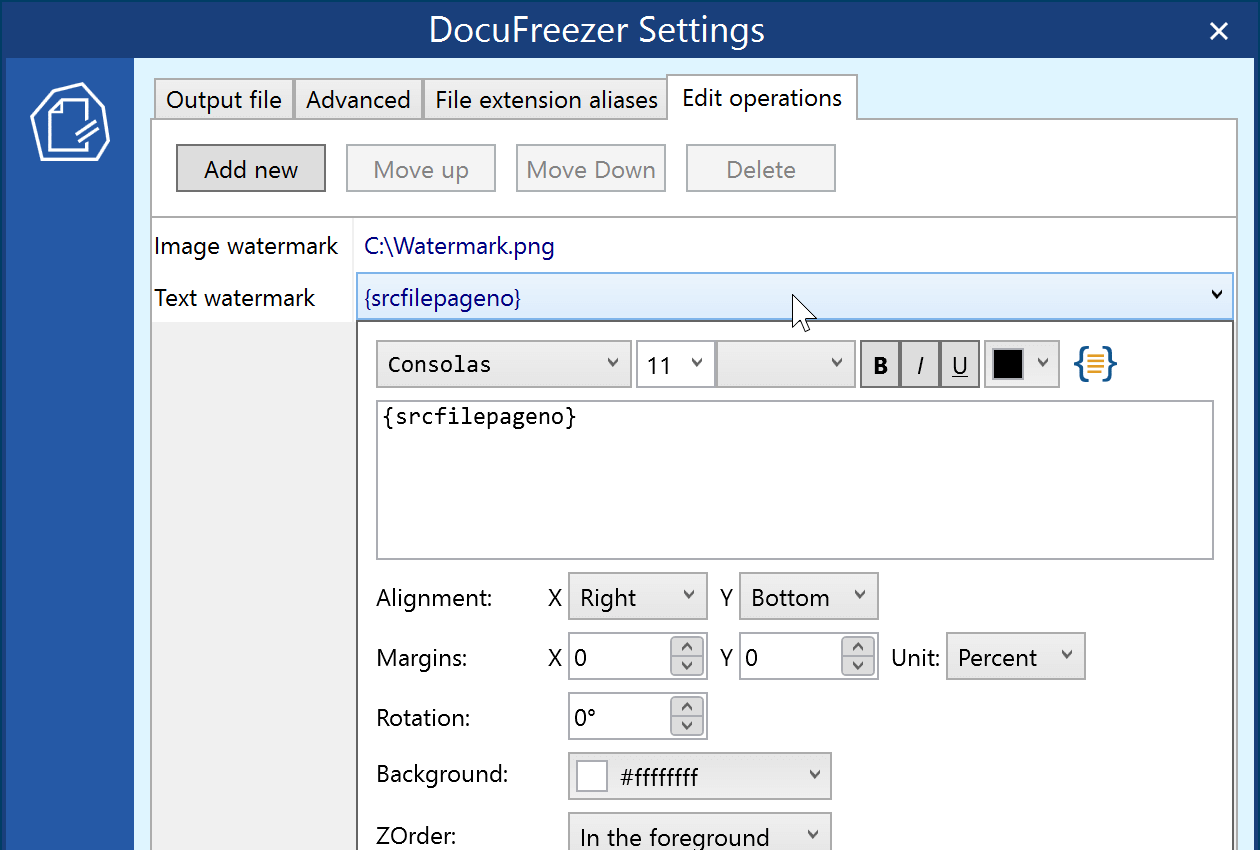Open the File extension aliases tab
Image resolution: width=1260 pixels, height=850 pixels.
pyautogui.click(x=546, y=100)
